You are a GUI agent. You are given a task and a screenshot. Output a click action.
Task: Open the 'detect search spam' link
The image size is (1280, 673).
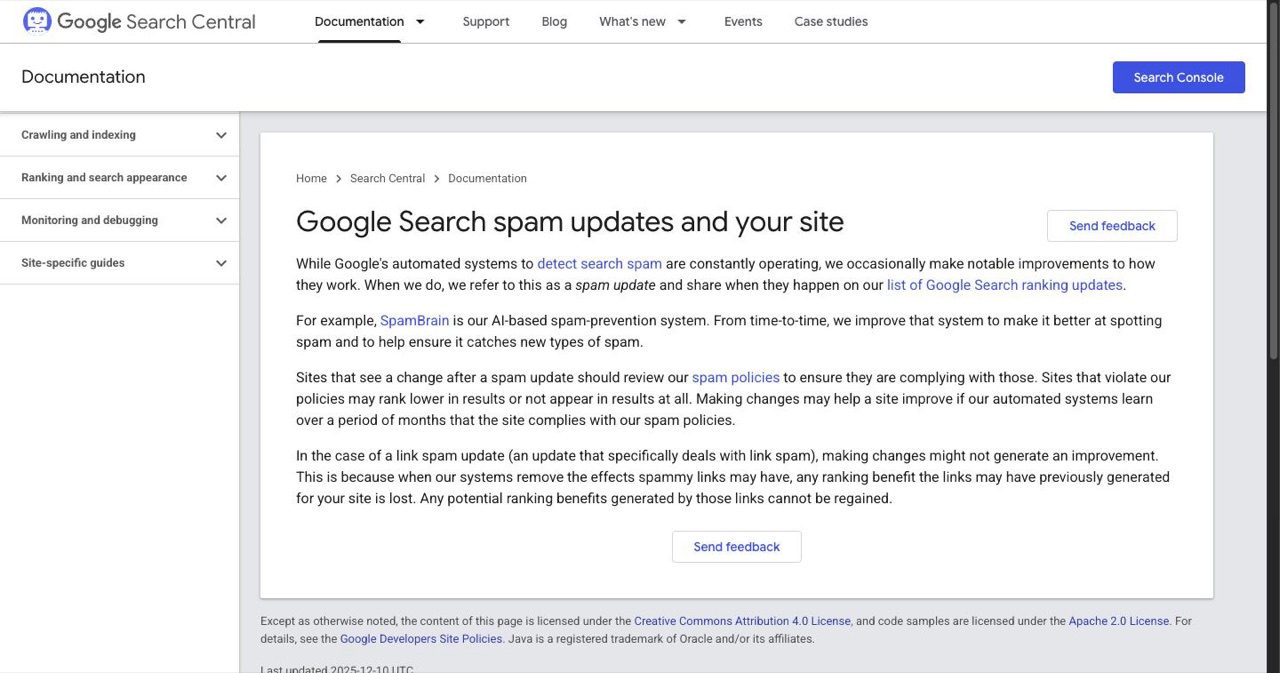click(x=599, y=264)
